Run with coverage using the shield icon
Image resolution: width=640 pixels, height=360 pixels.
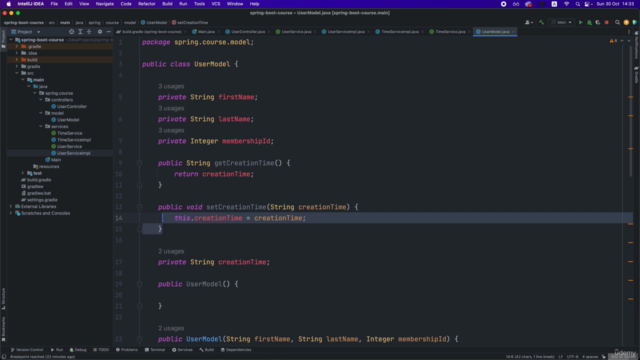click(598, 22)
